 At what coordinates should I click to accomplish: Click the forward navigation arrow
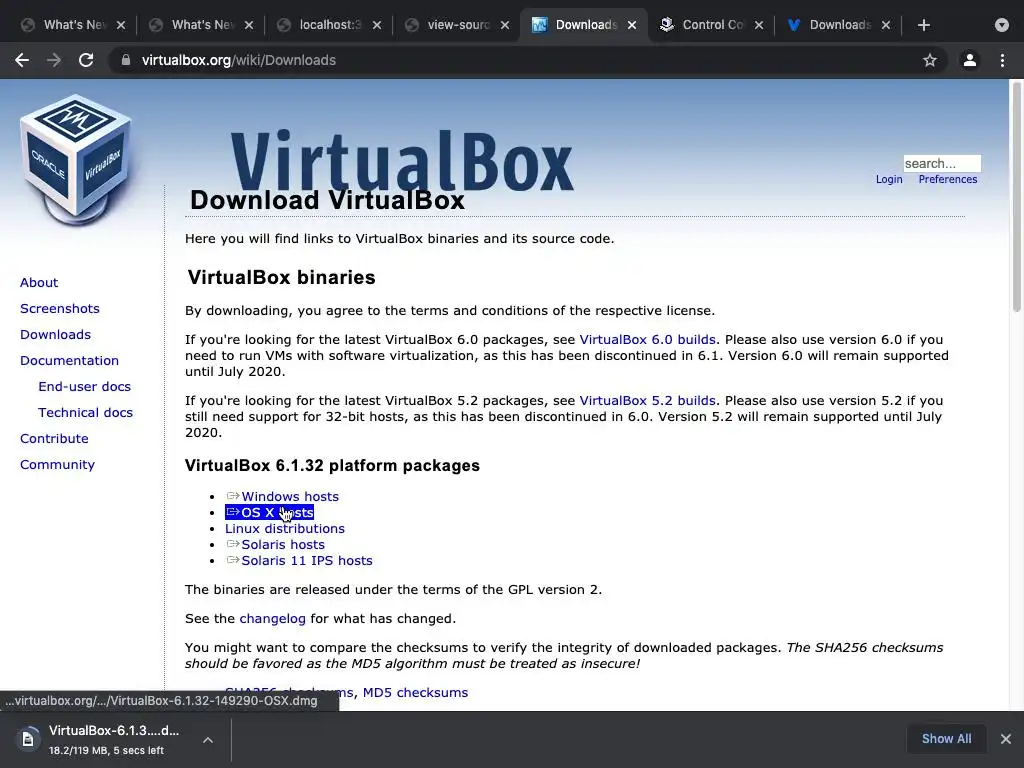pyautogui.click(x=54, y=60)
